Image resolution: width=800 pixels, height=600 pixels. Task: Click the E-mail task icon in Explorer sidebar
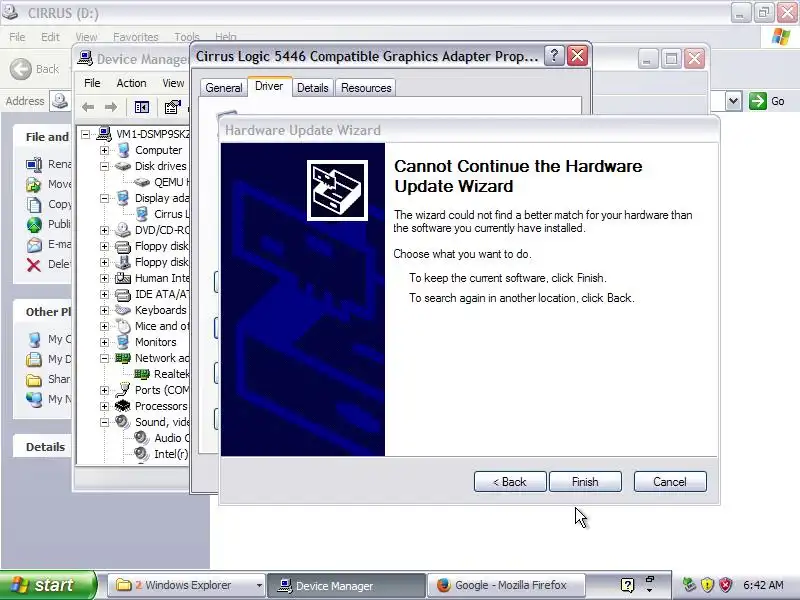click(x=34, y=245)
